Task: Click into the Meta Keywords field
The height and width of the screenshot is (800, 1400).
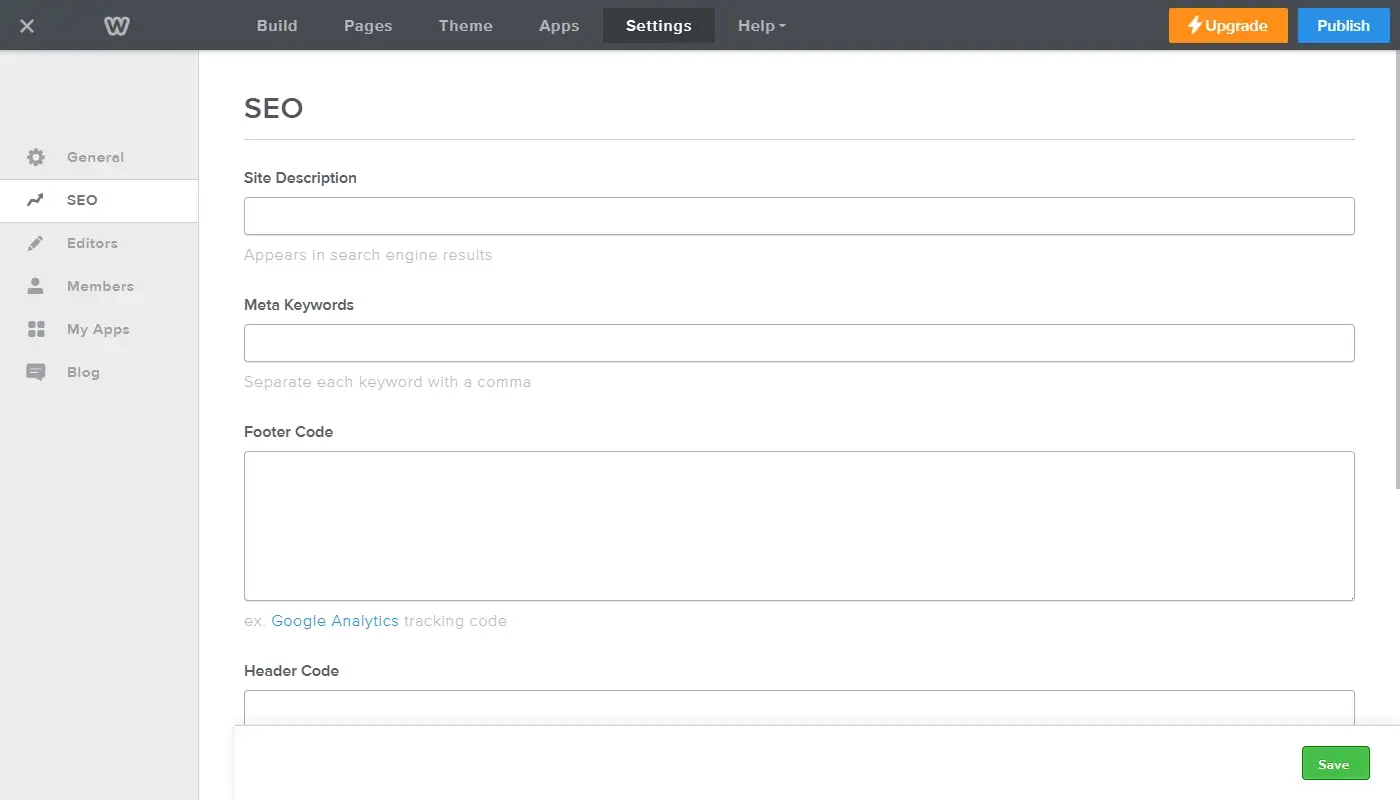Action: click(x=799, y=343)
